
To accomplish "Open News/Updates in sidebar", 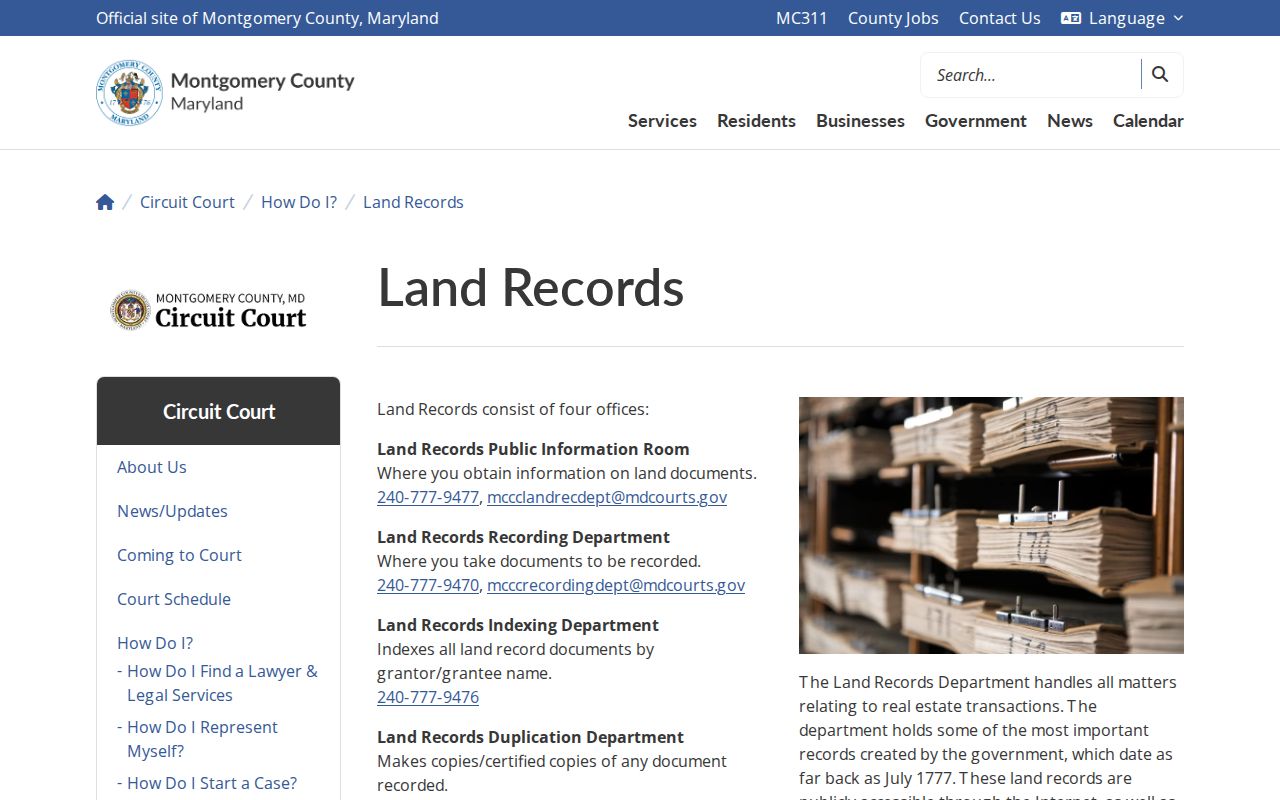I will point(172,511).
